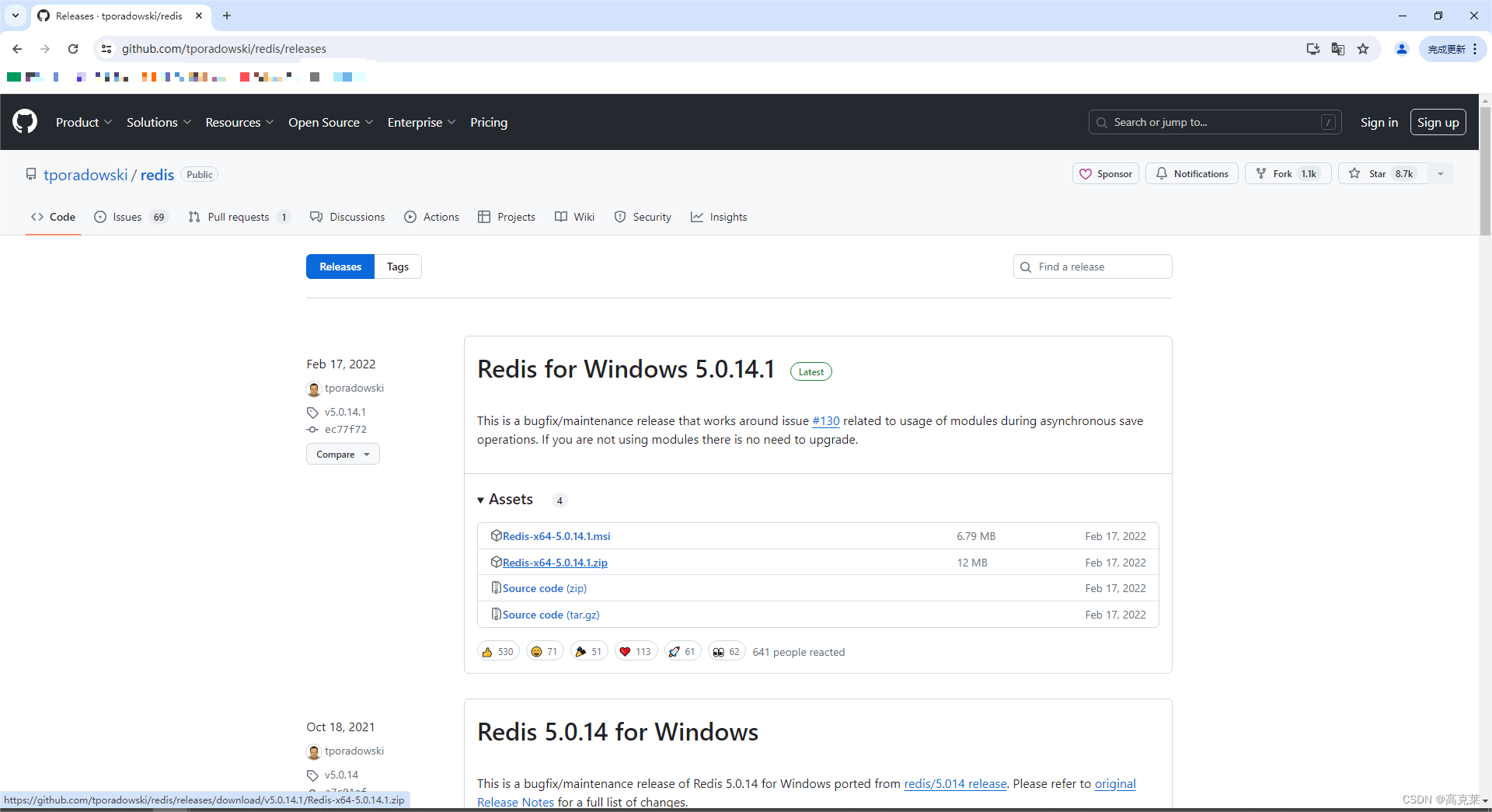Screen dimensions: 1492x812
Task: Select the Releases button
Action: [340, 267]
